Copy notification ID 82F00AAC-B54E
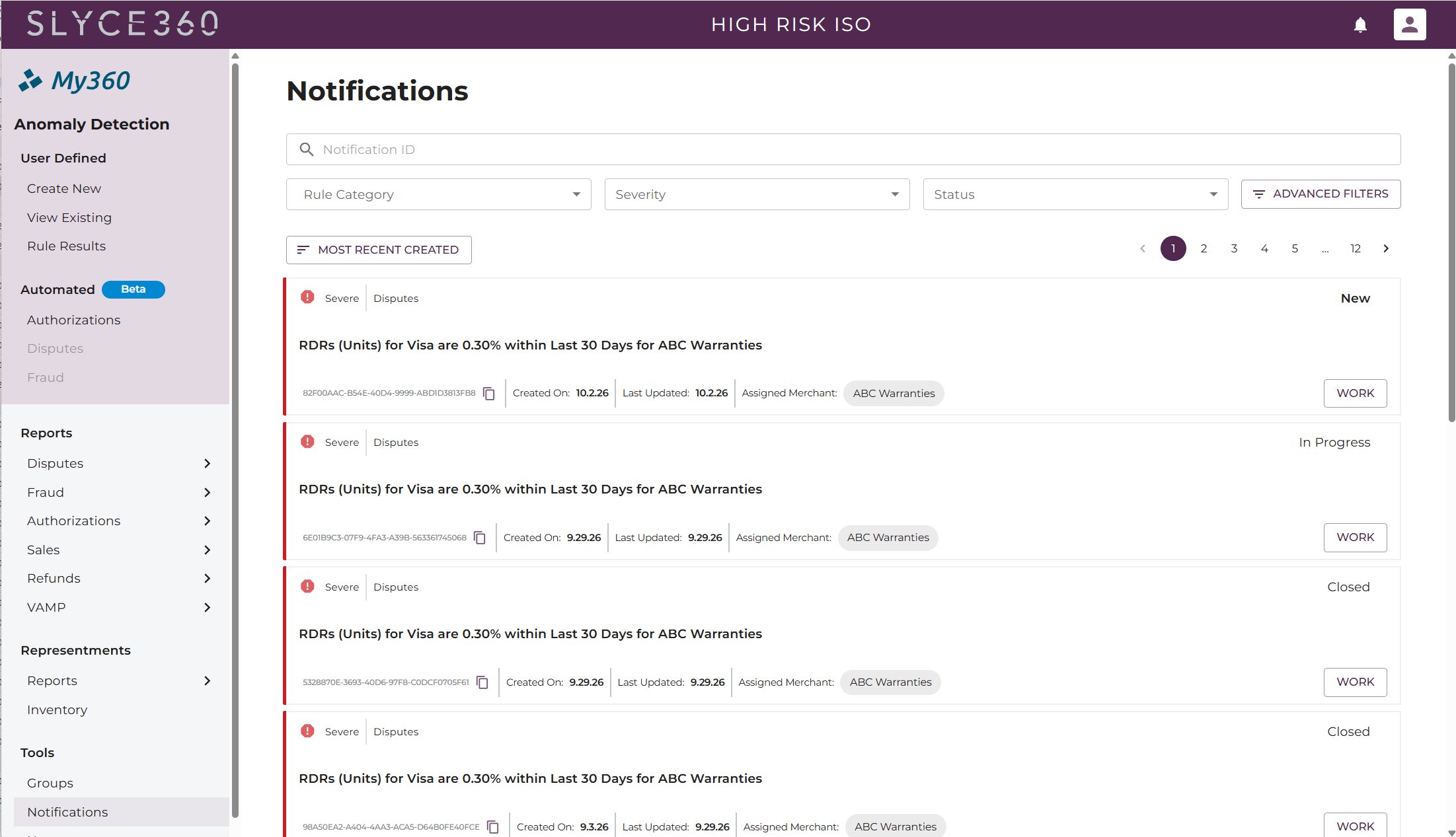This screenshot has width=1456, height=837. click(x=489, y=394)
